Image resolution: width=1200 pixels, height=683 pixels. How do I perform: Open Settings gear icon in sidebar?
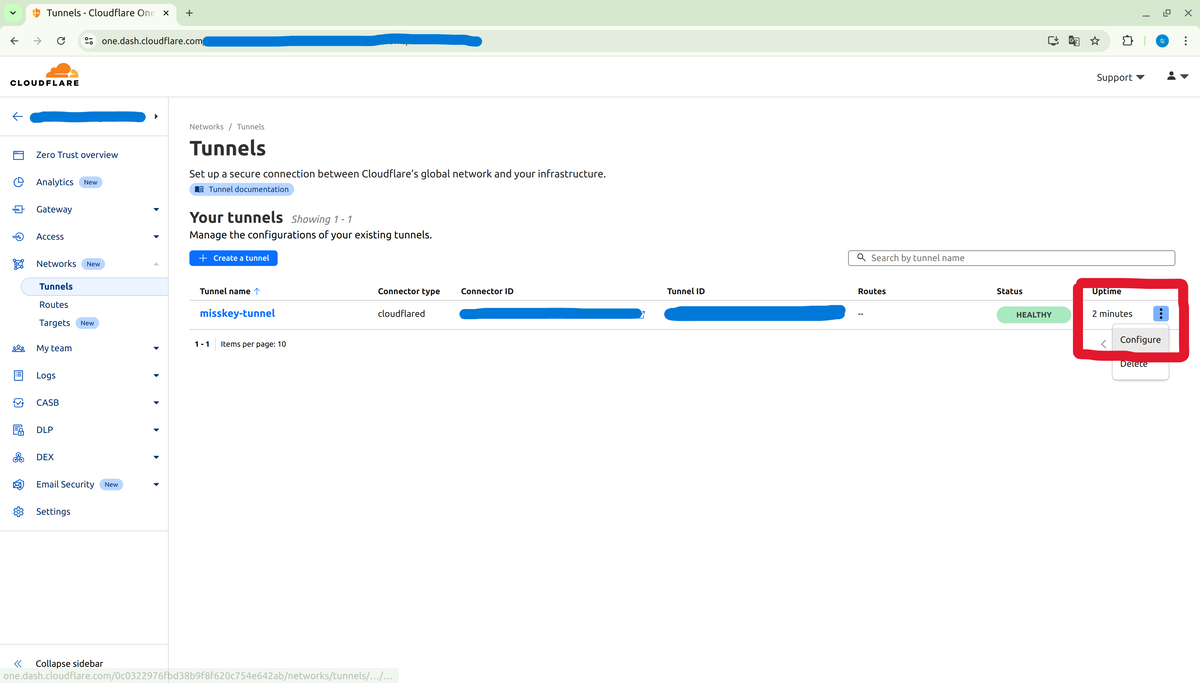point(18,511)
